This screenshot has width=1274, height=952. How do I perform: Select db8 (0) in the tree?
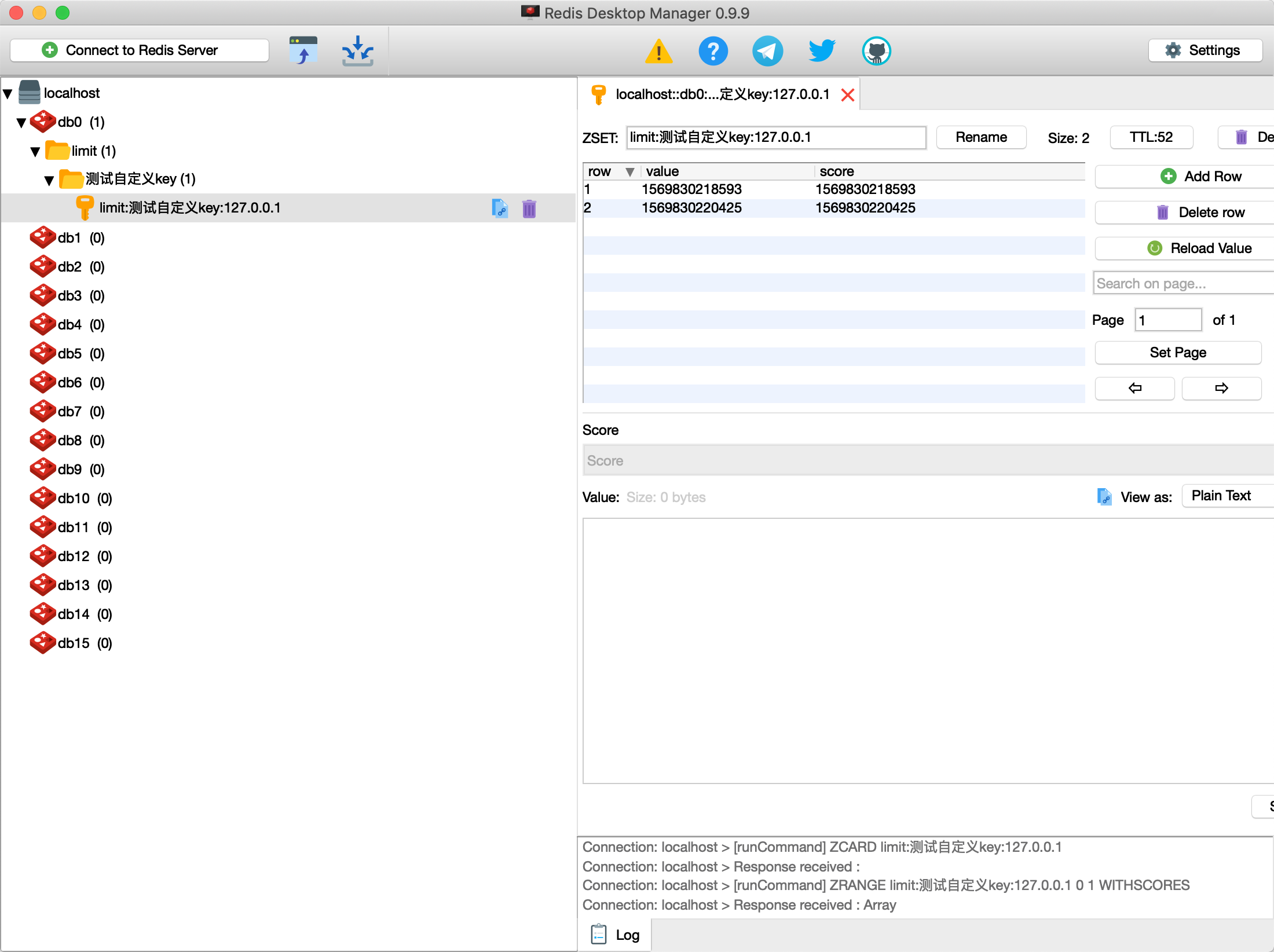(x=81, y=440)
